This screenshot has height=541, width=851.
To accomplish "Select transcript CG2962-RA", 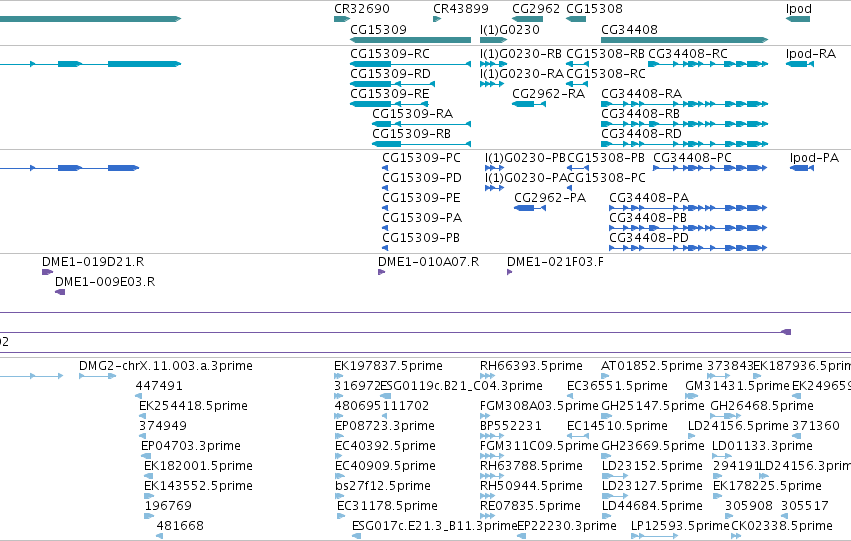I will tap(529, 104).
